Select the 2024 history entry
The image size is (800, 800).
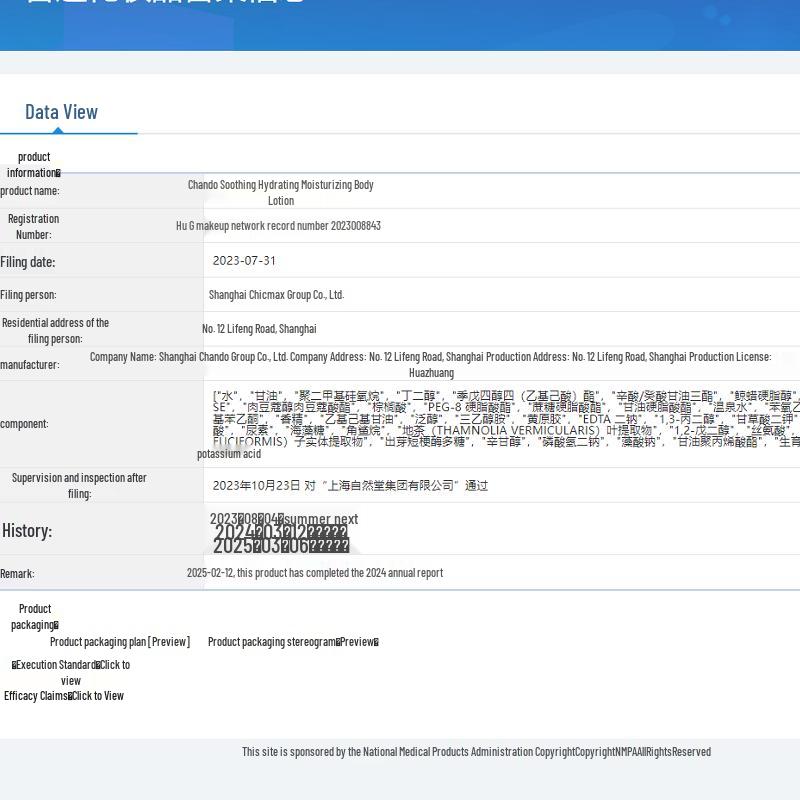[281, 532]
